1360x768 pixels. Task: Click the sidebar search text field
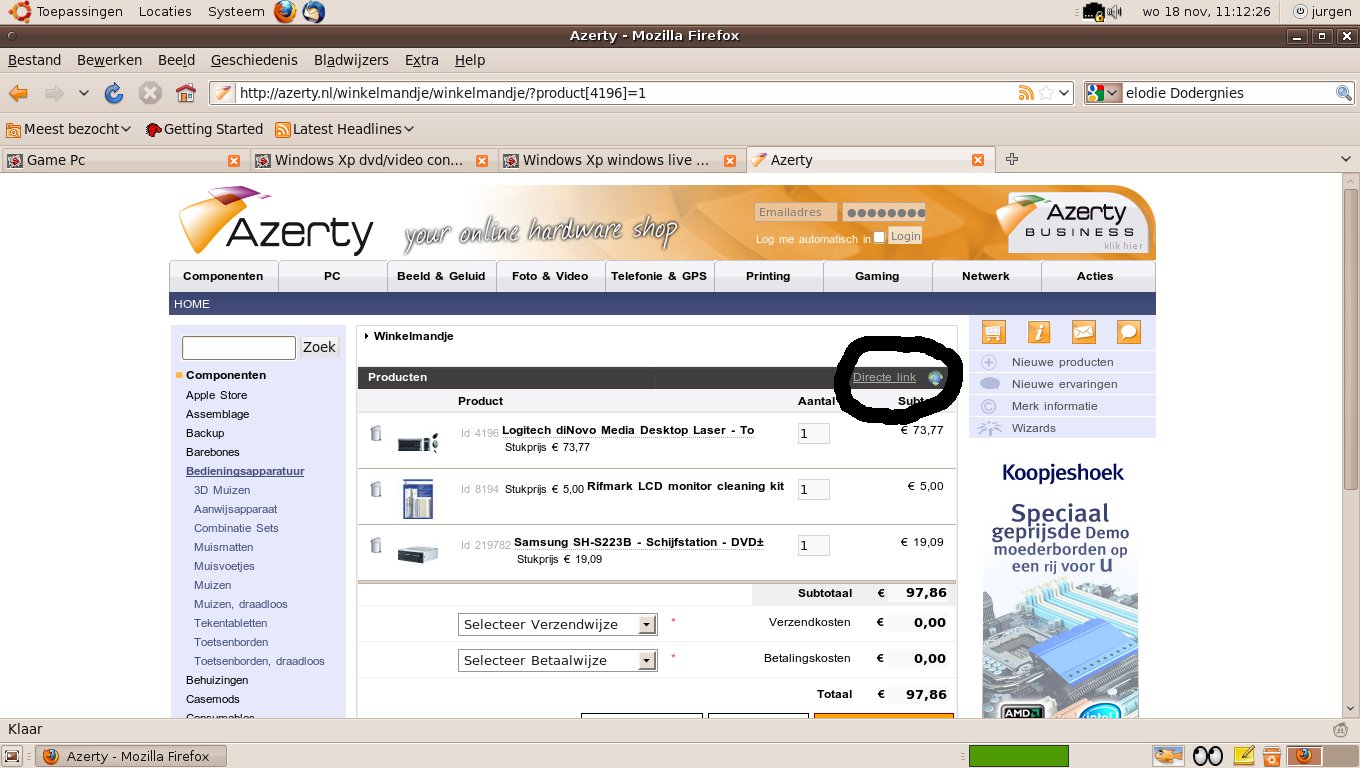coord(239,347)
